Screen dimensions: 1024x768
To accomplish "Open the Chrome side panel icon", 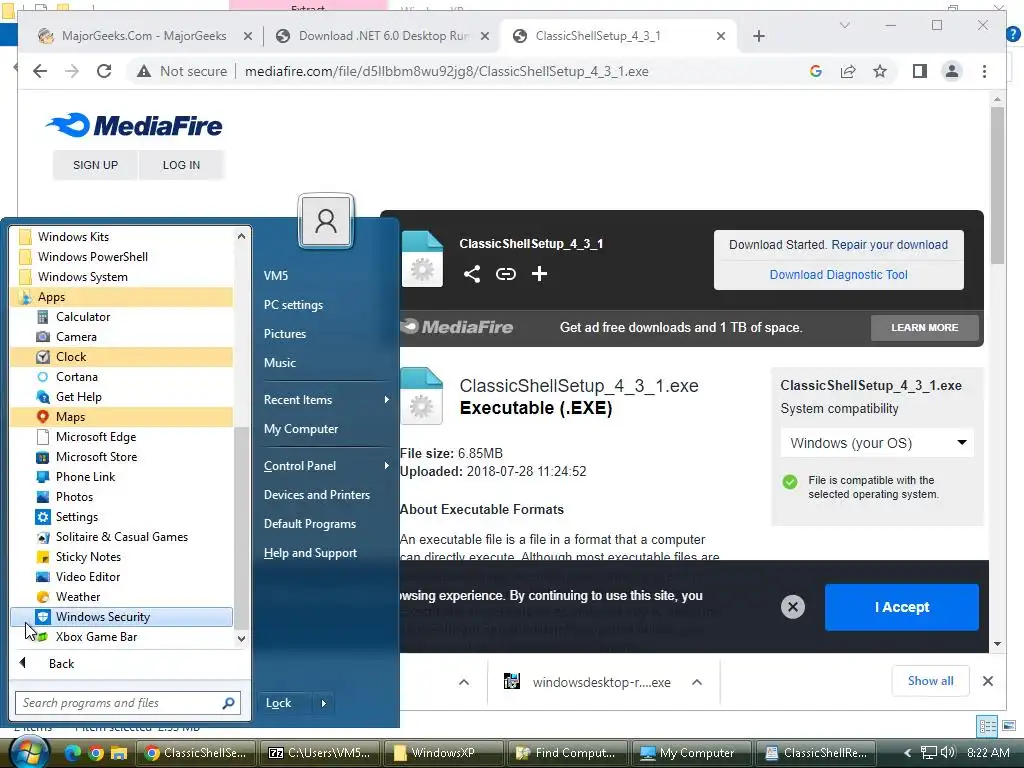I will 920,71.
